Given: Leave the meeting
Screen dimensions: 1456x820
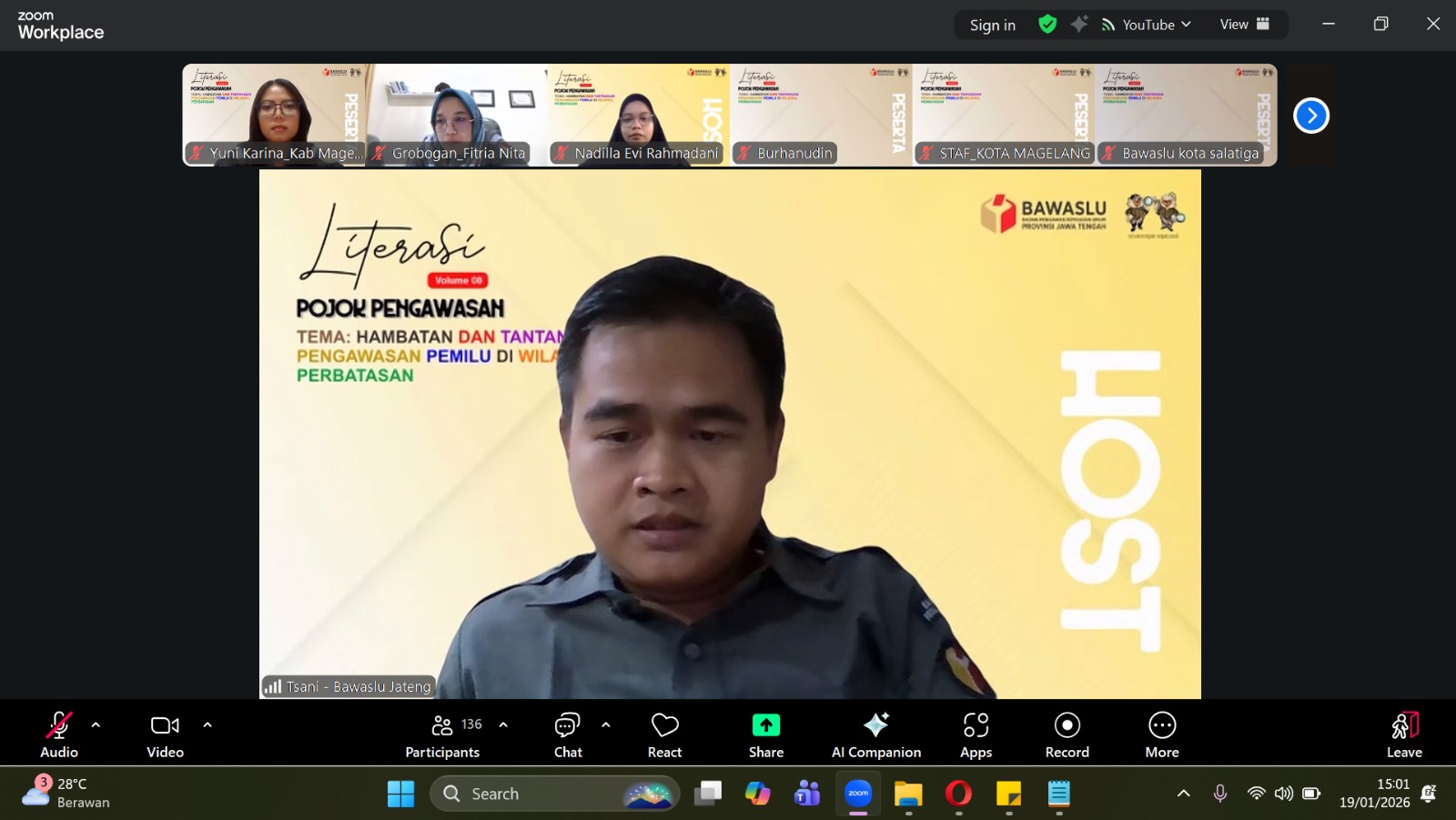Looking at the screenshot, I should [1404, 734].
